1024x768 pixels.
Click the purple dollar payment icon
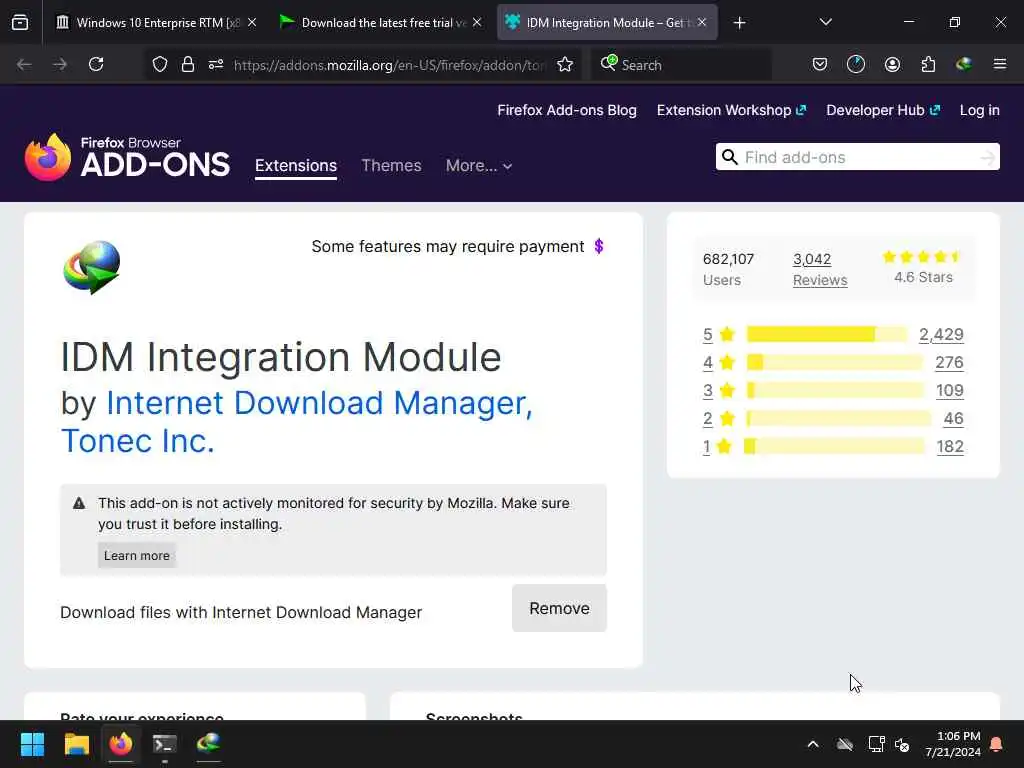click(599, 246)
